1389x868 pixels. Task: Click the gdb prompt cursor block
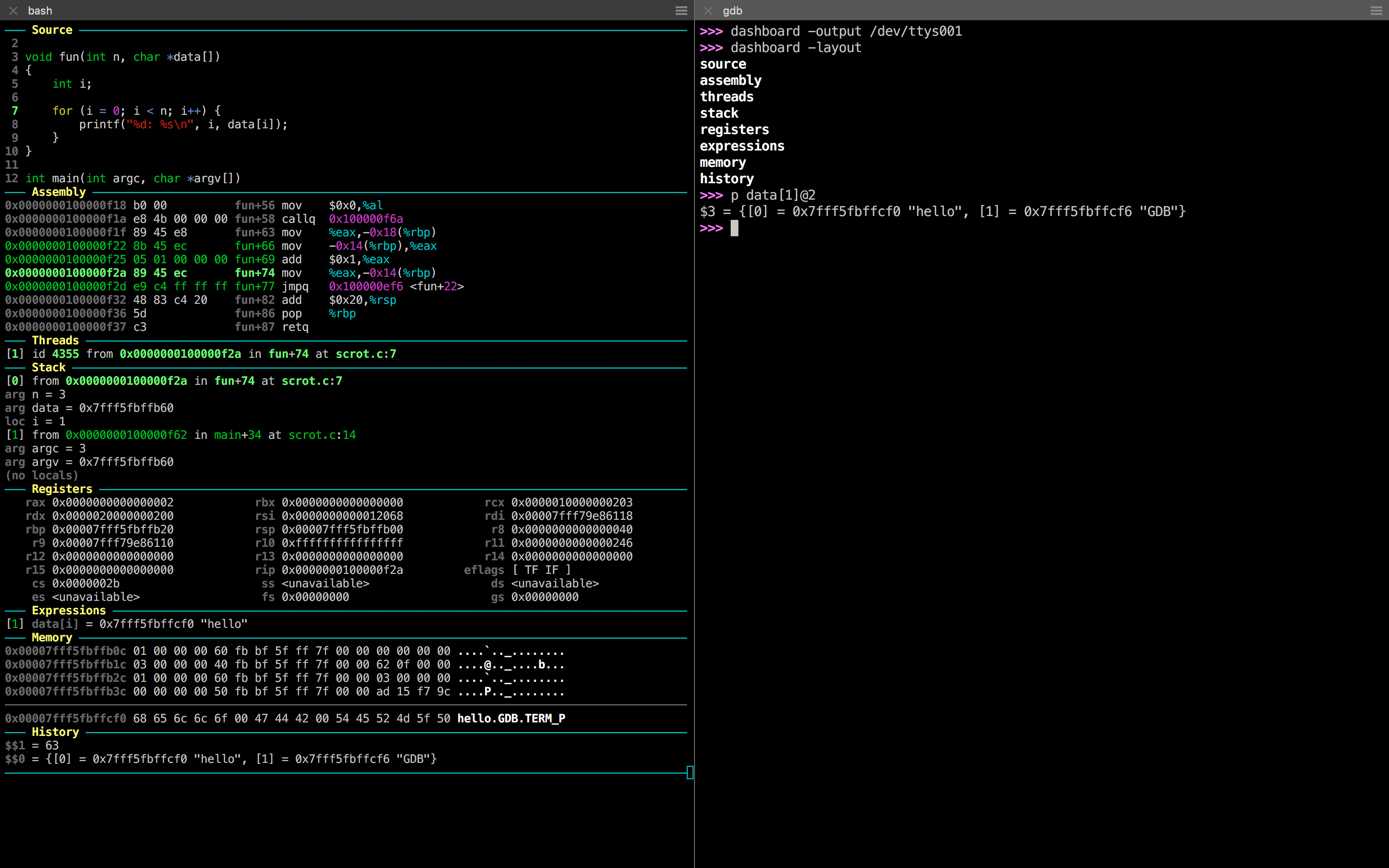tap(734, 229)
